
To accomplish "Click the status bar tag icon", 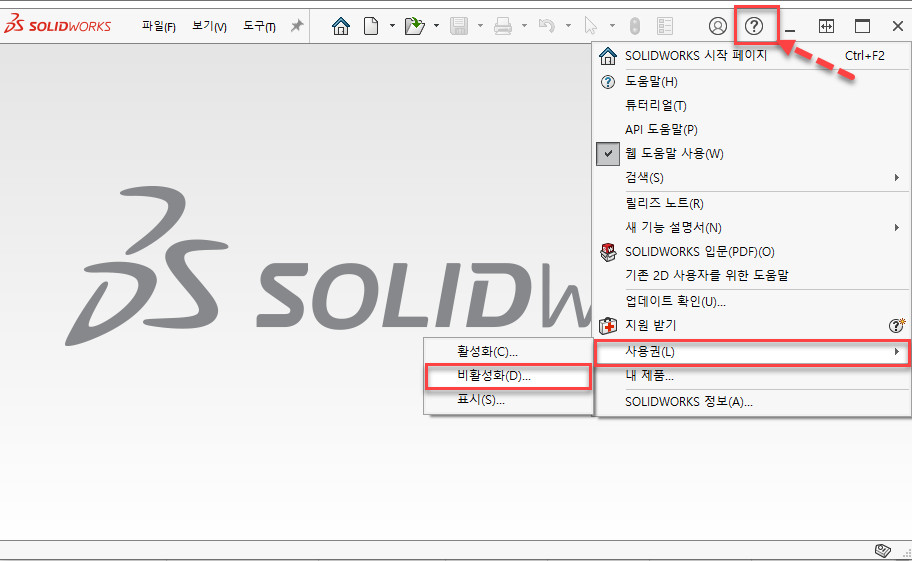I will pyautogui.click(x=882, y=550).
